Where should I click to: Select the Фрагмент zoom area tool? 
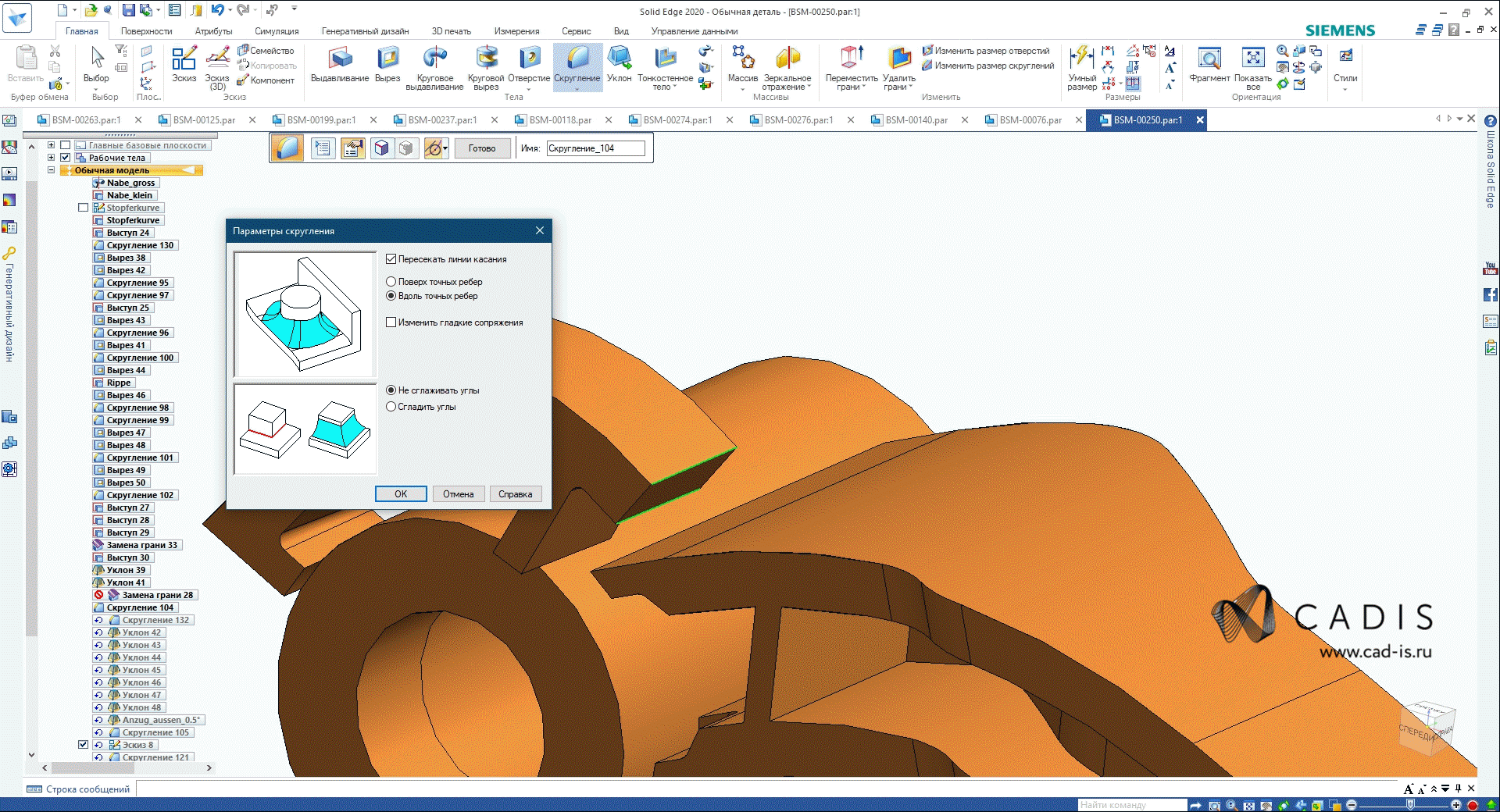[x=1209, y=67]
